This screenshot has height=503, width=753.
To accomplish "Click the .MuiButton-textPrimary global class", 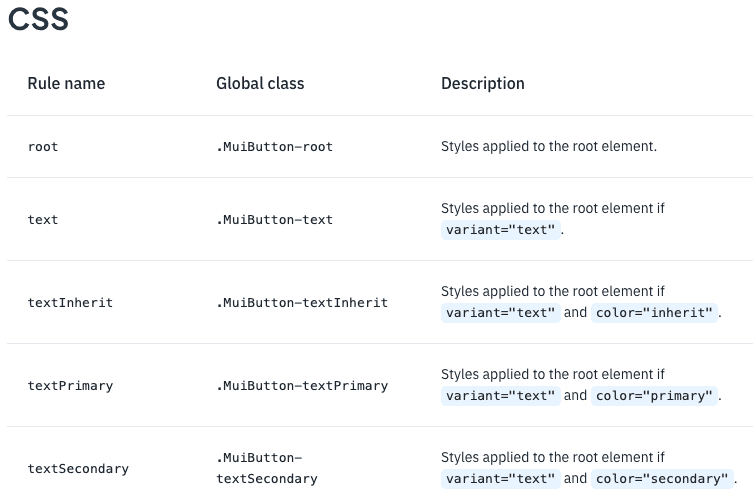I will tap(302, 385).
